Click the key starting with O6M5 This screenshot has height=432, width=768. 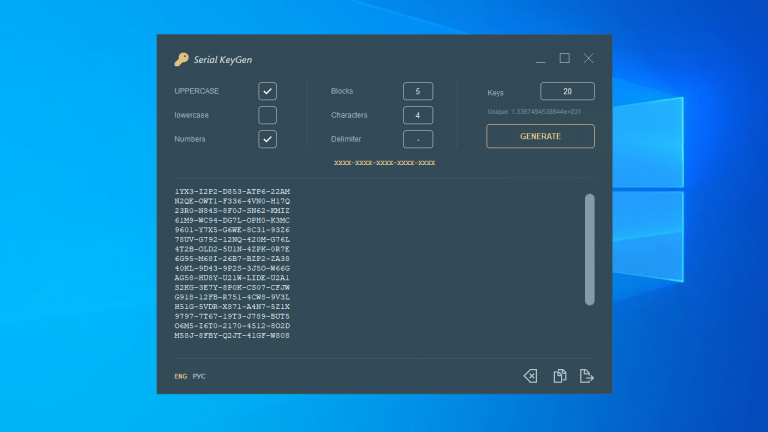(232, 326)
